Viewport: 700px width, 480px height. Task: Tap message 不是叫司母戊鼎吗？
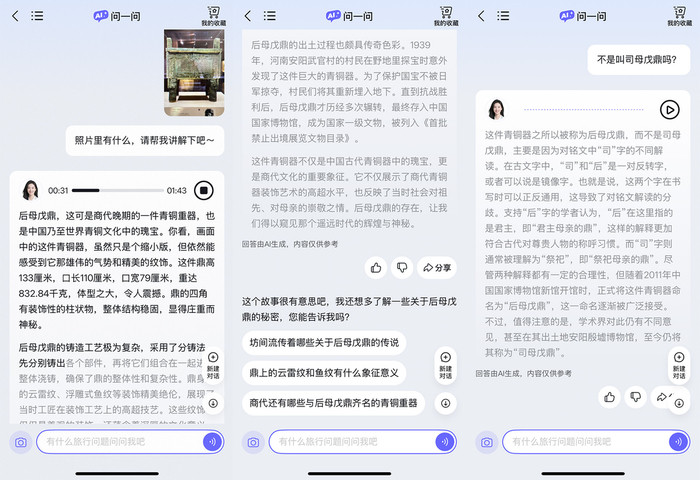[638, 59]
